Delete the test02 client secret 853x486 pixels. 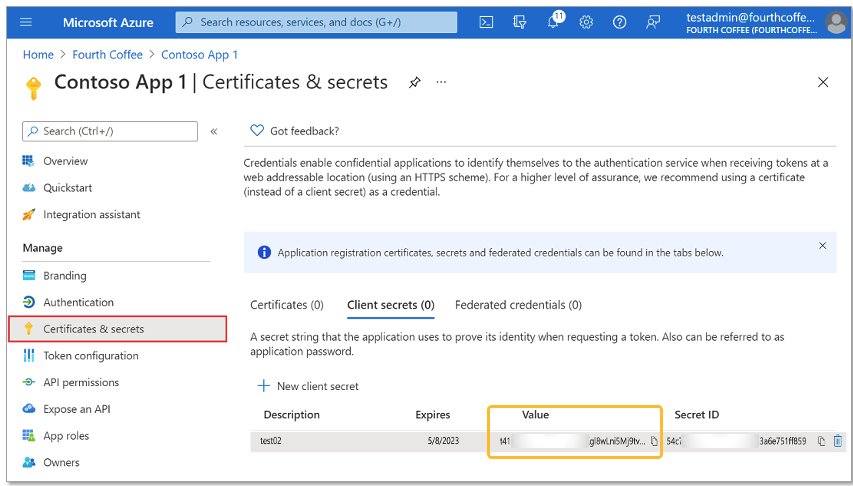click(838, 441)
